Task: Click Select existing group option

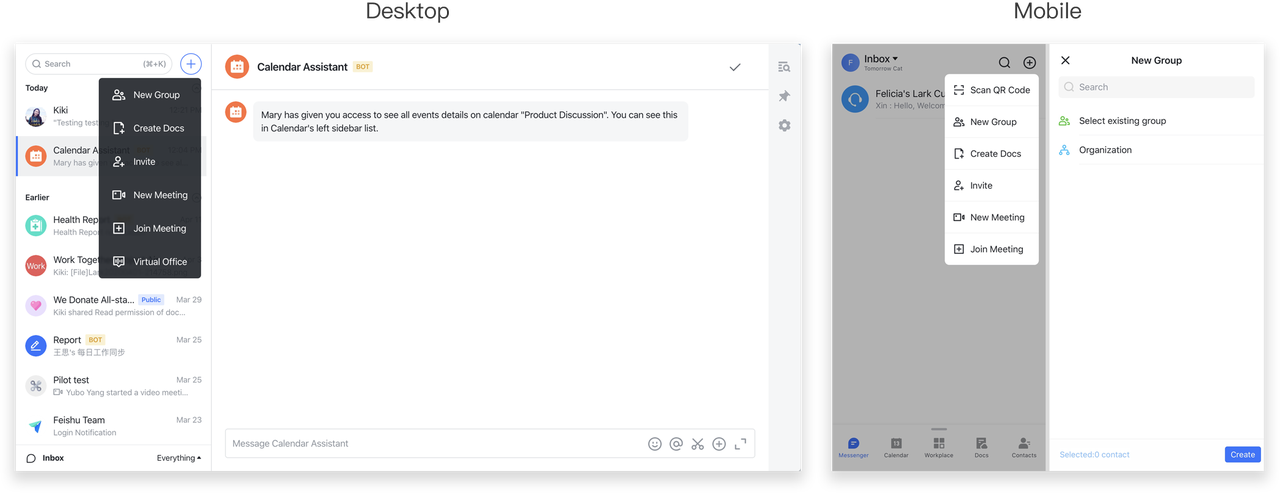Action: point(1122,121)
